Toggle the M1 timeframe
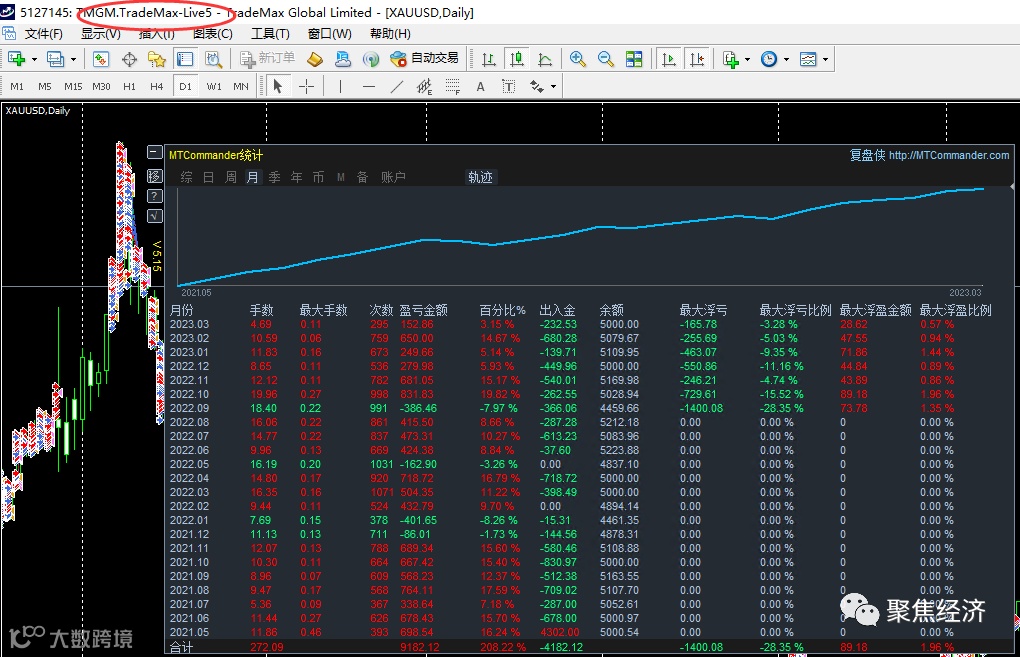This screenshot has width=1020, height=657. pyautogui.click(x=17, y=87)
